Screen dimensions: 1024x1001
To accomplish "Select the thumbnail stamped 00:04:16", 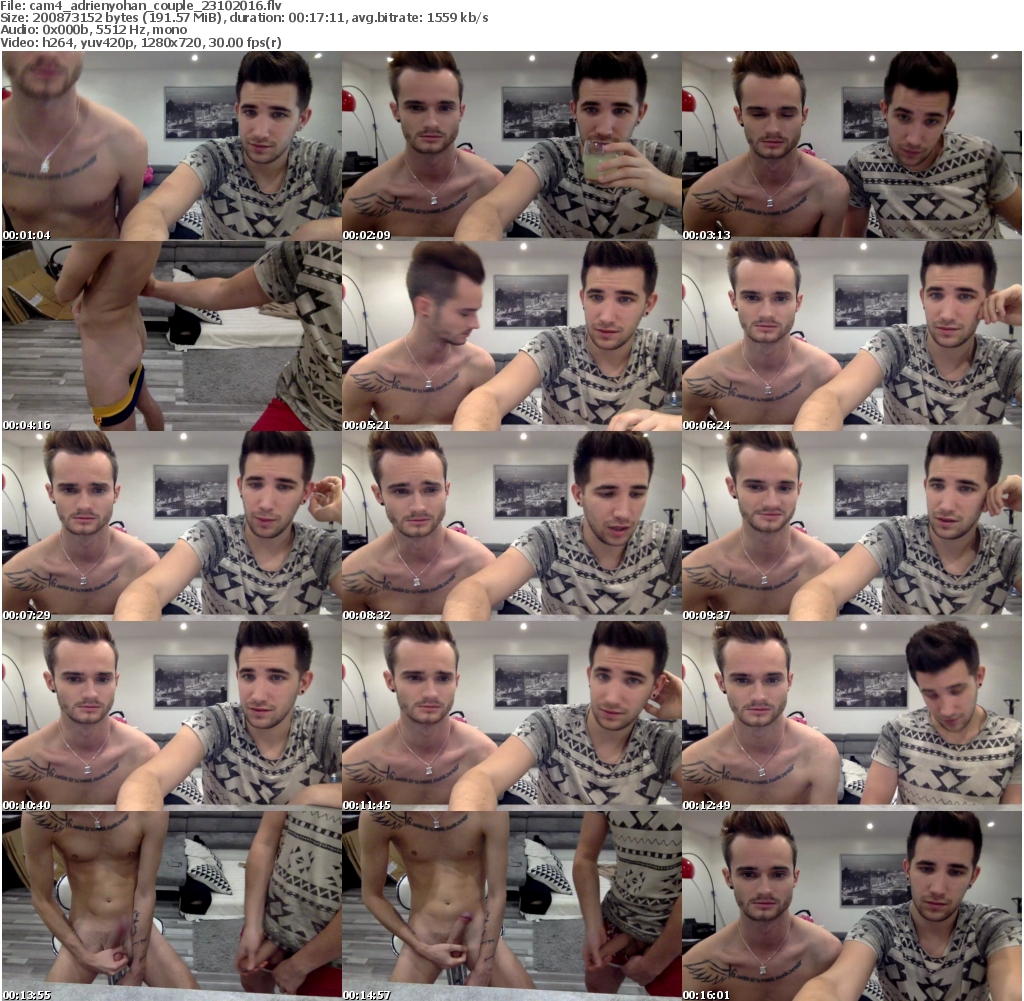I will click(172, 336).
